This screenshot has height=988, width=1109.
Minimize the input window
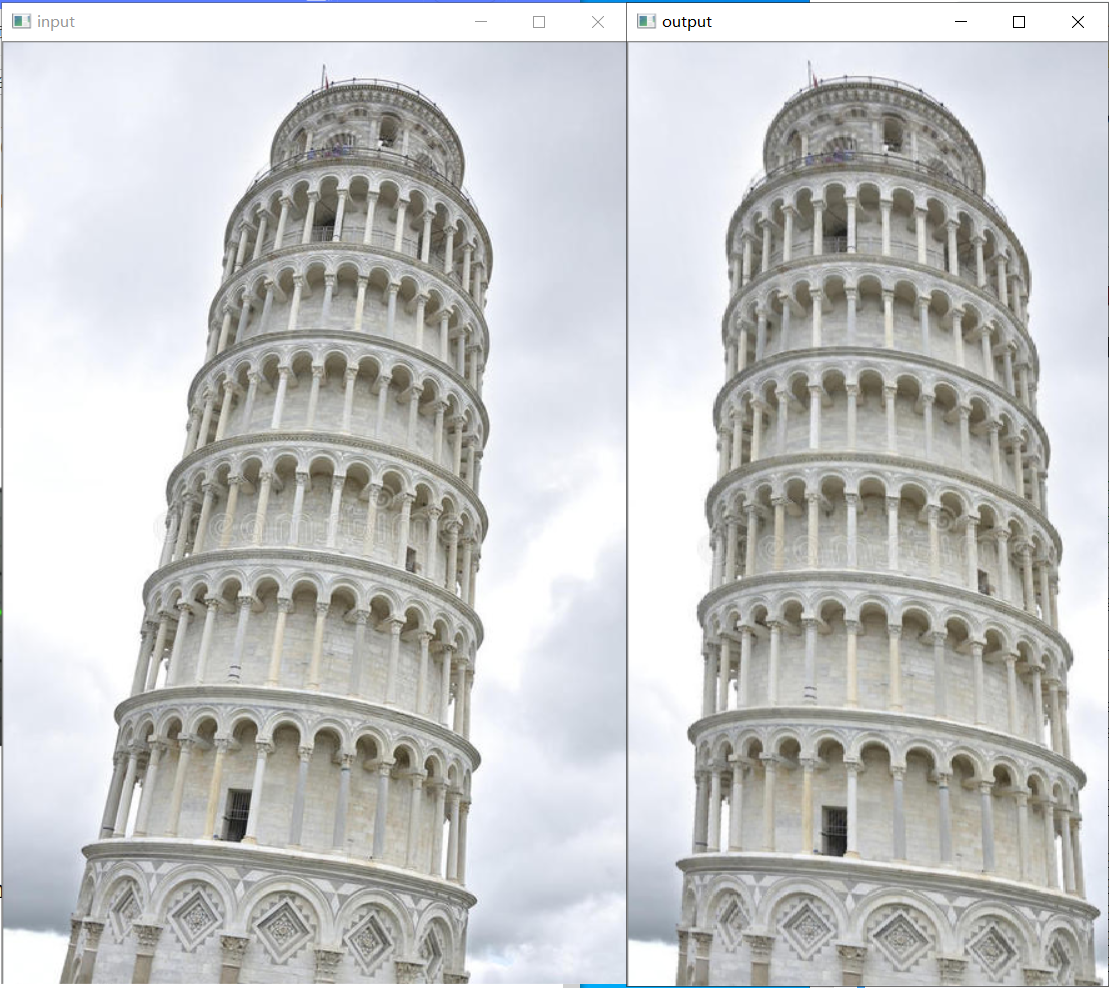481,21
